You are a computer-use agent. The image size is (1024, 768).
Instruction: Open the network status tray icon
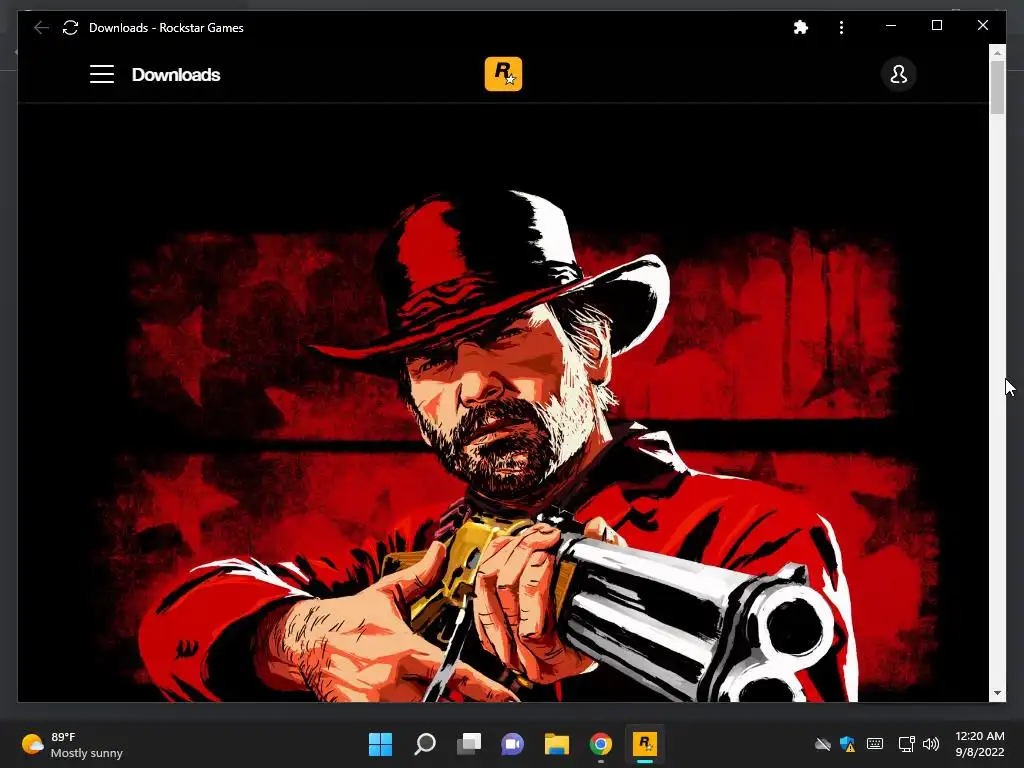(x=906, y=744)
